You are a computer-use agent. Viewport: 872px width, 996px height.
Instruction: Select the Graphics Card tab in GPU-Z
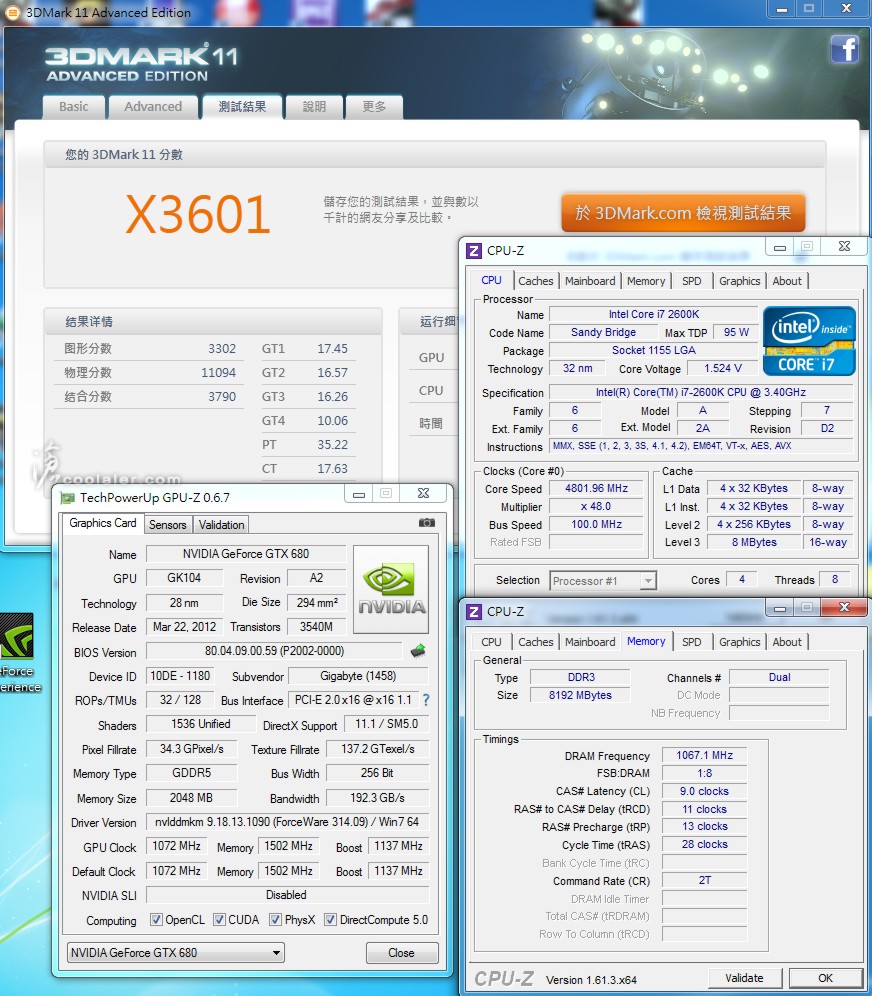coord(103,523)
